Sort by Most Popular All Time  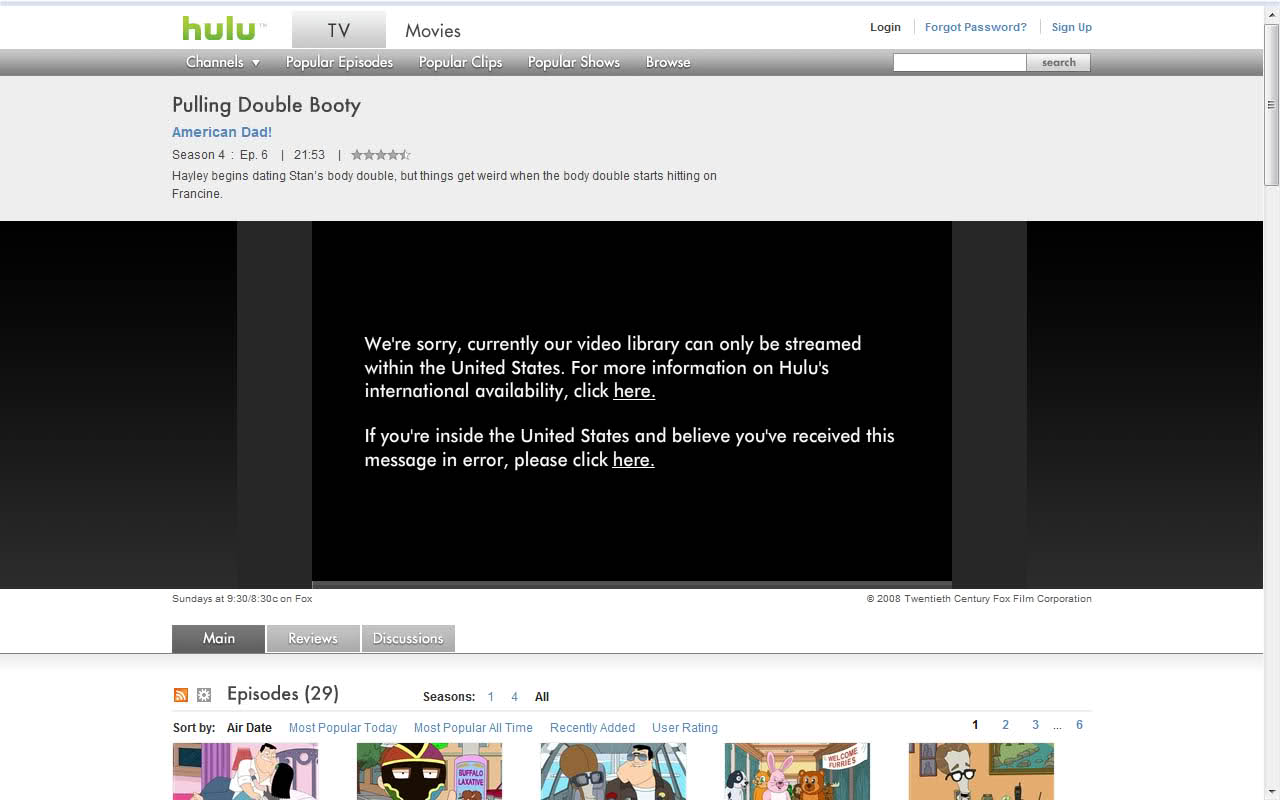[x=473, y=728]
